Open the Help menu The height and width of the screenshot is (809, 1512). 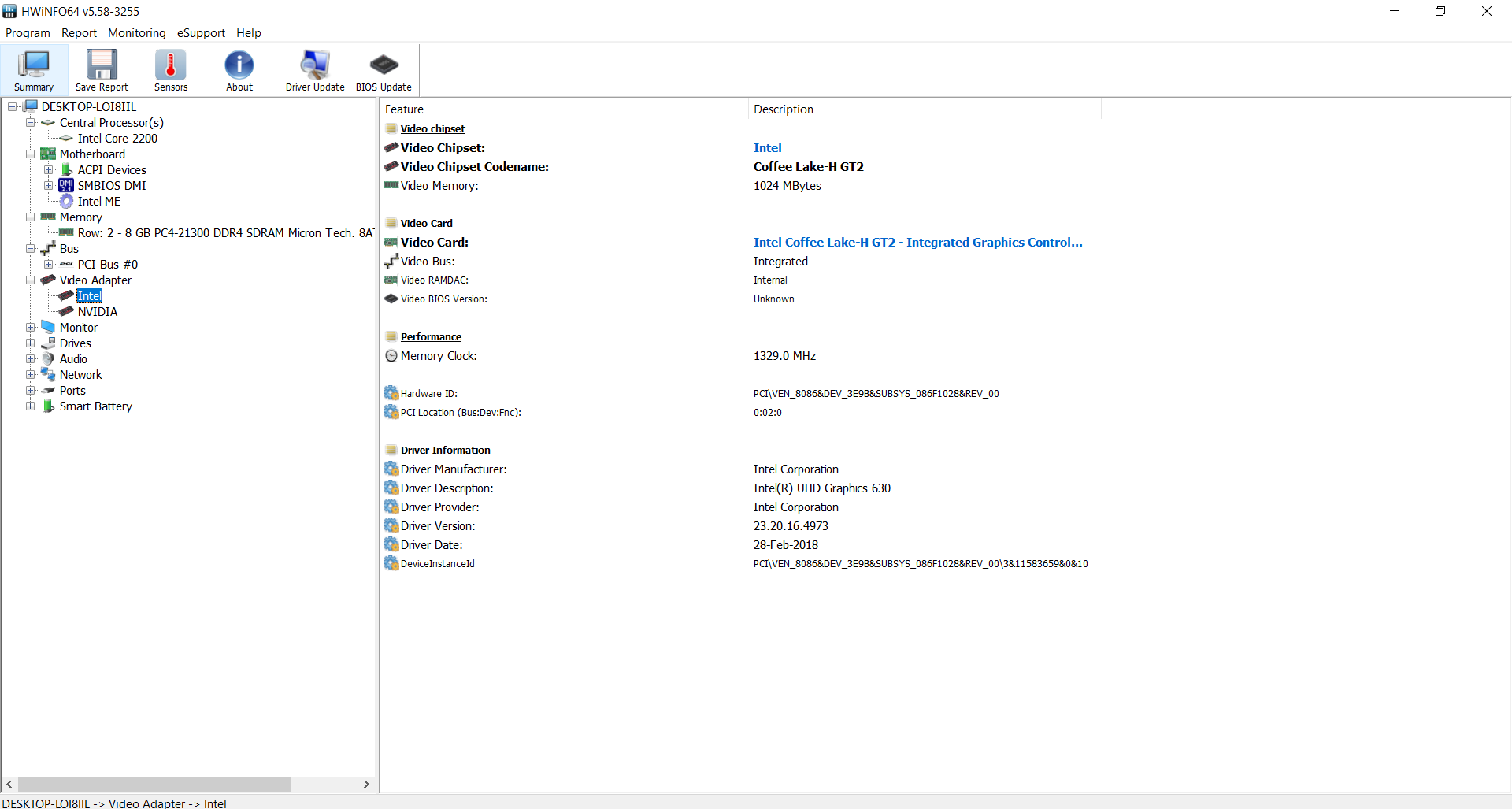(x=249, y=33)
